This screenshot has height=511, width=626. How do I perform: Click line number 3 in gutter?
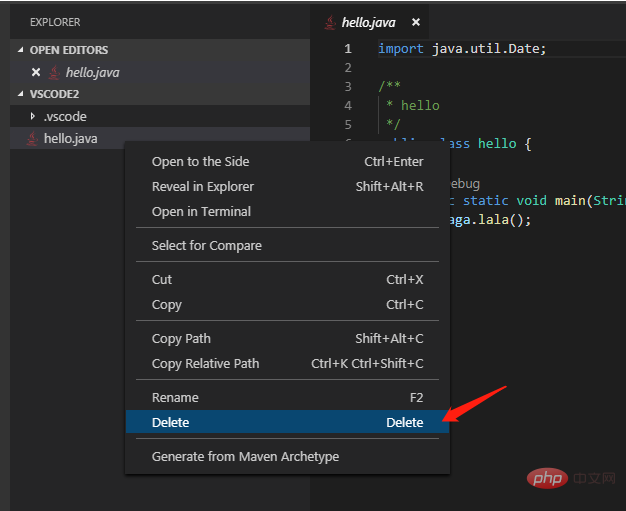[348, 86]
